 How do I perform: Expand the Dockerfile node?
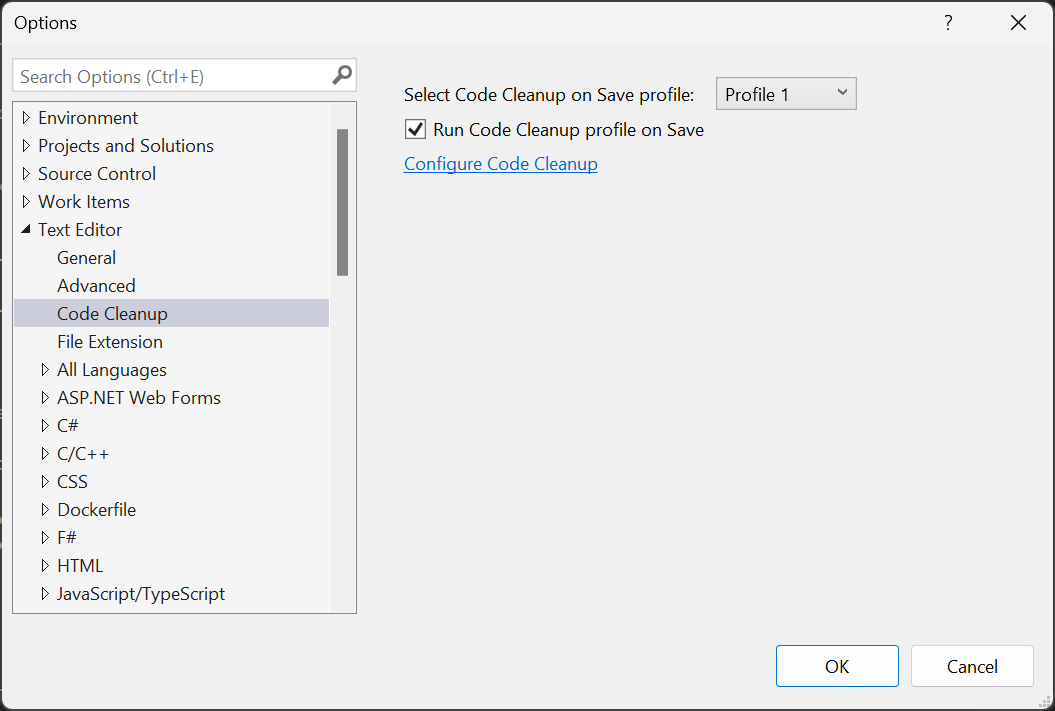click(x=45, y=510)
